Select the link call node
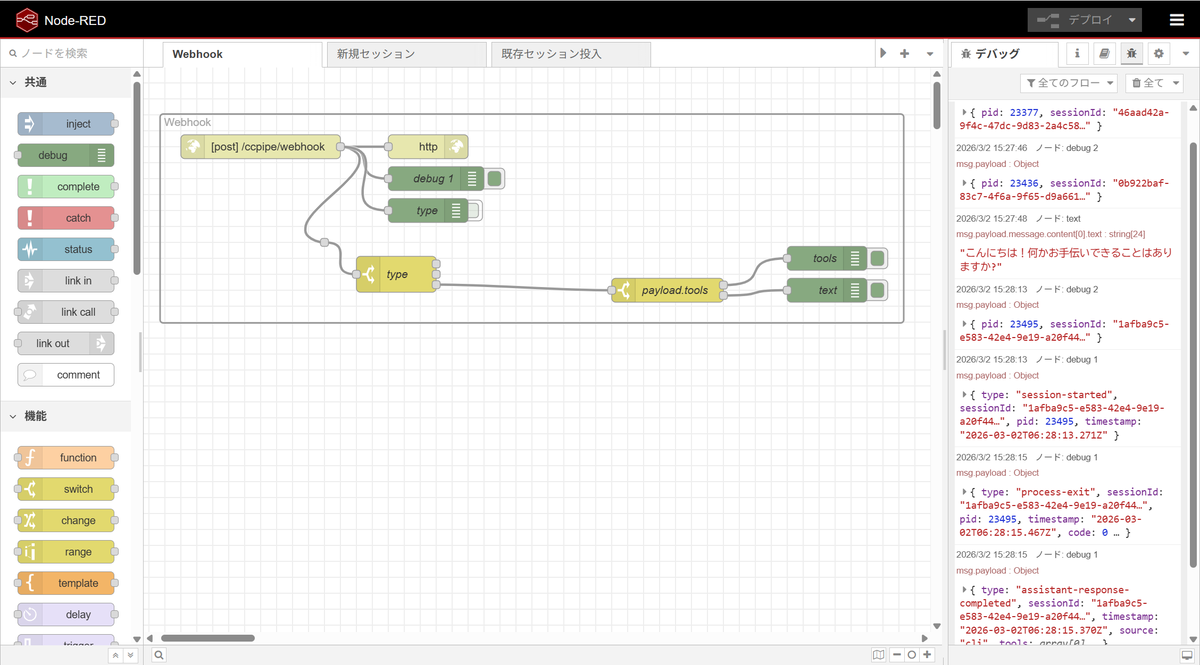The height and width of the screenshot is (665, 1200). click(66, 312)
